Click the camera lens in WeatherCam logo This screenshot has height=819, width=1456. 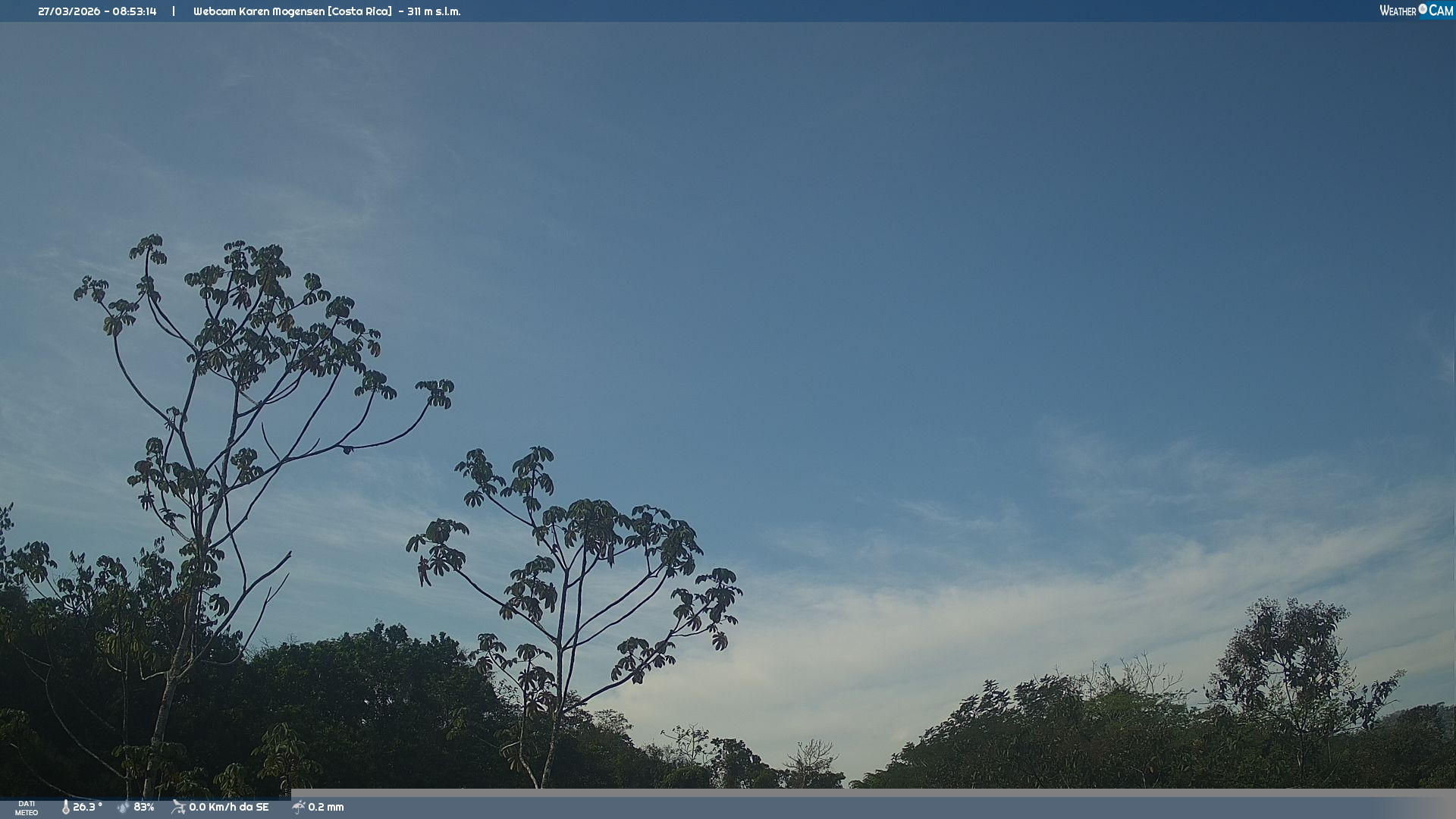1423,9
